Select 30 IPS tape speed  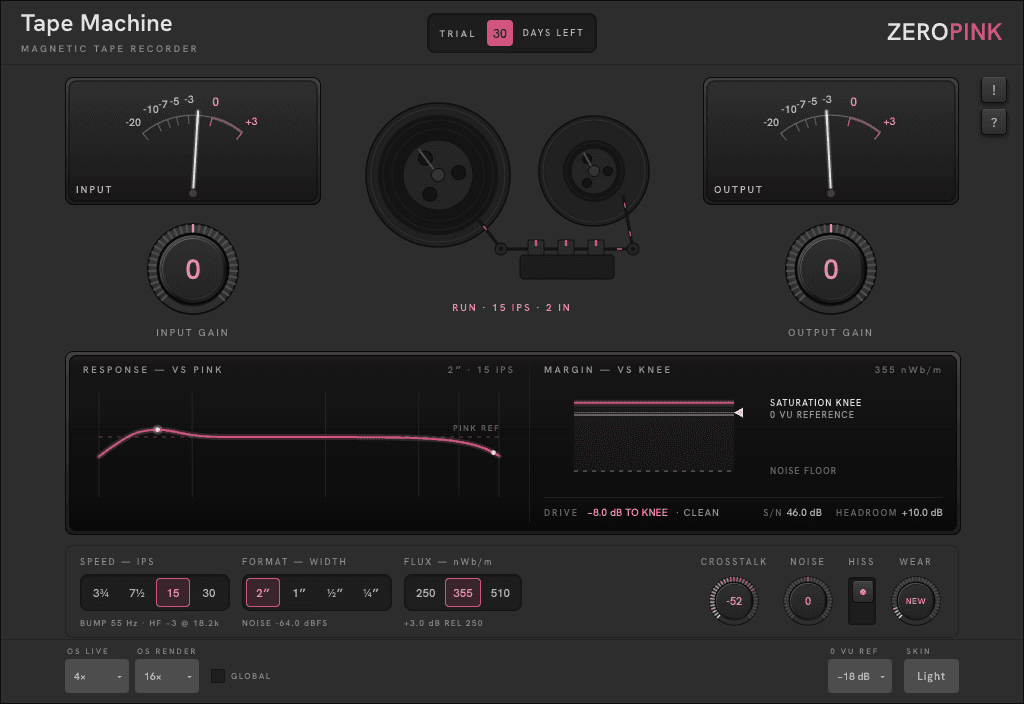[x=209, y=593]
